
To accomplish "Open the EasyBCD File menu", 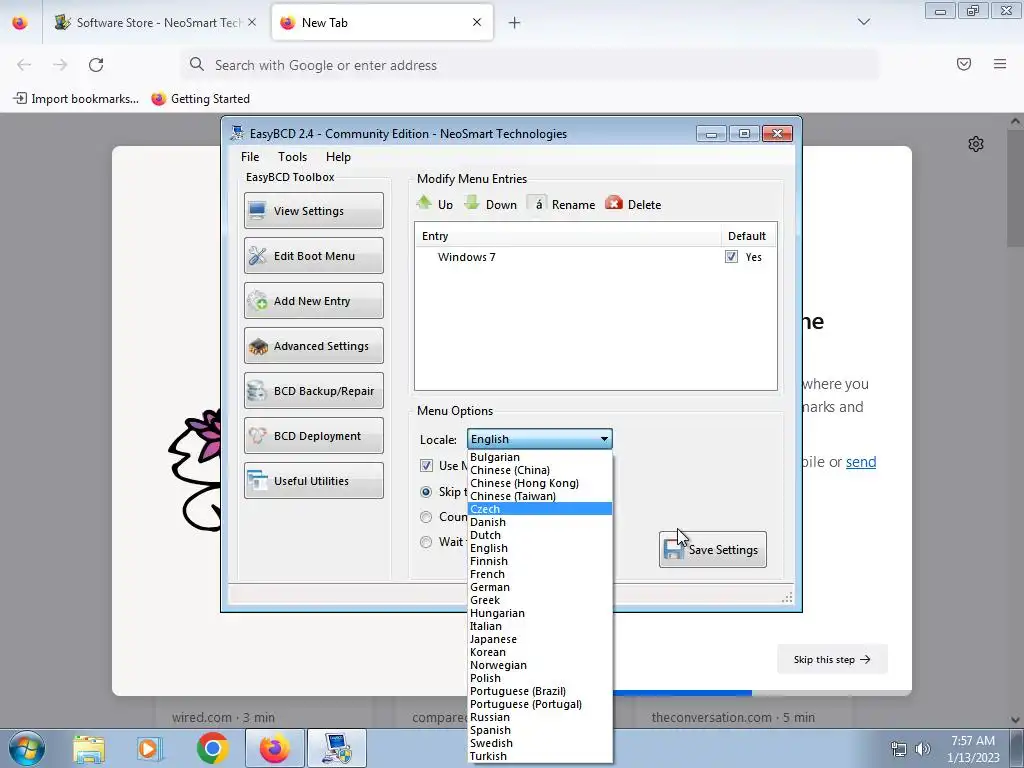I will point(250,157).
